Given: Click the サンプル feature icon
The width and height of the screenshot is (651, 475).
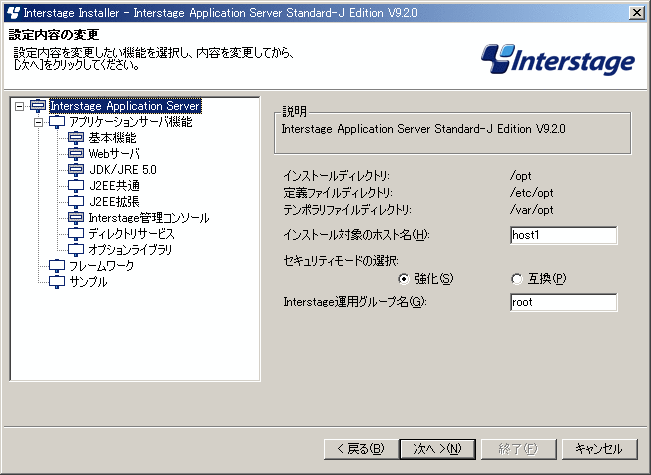Looking at the screenshot, I should (x=57, y=282).
